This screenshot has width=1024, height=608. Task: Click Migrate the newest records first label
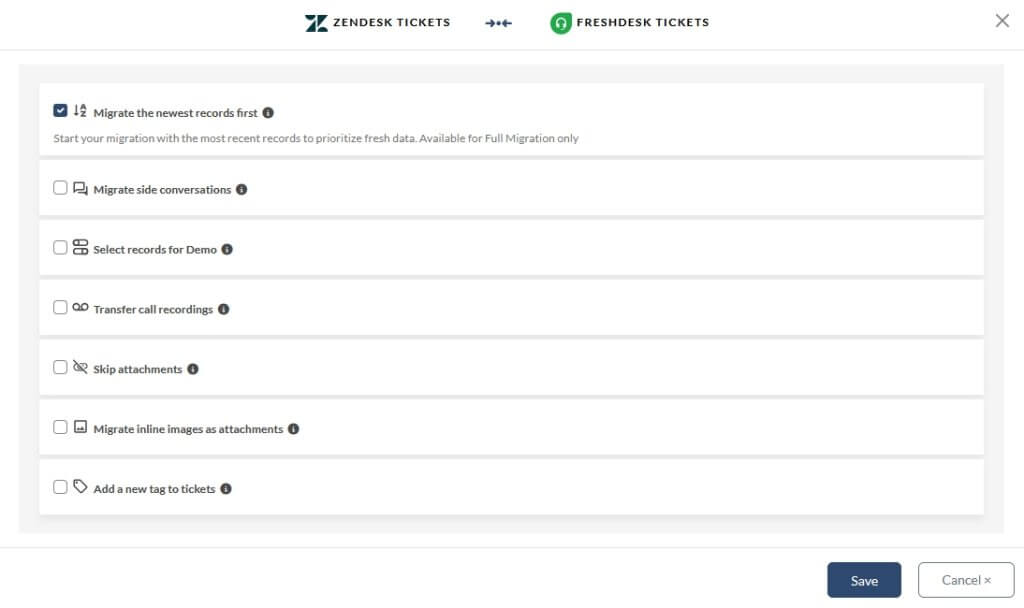coord(176,113)
